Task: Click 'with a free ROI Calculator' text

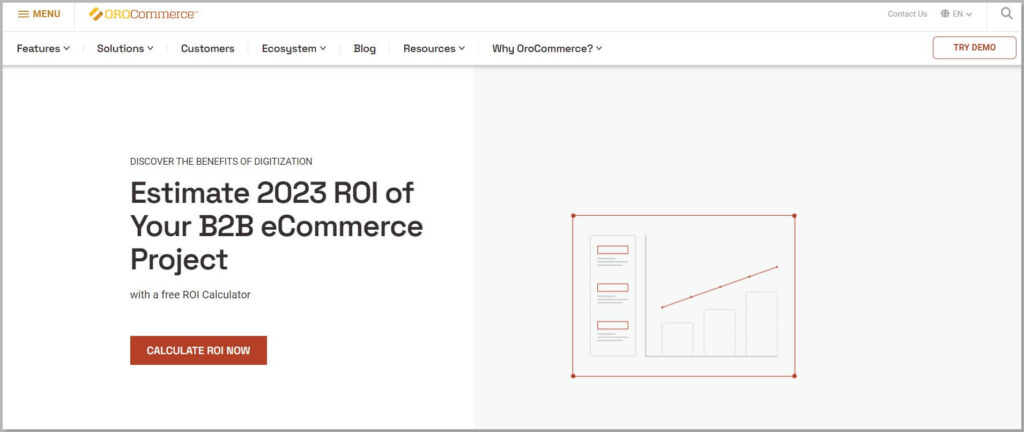Action: point(190,295)
